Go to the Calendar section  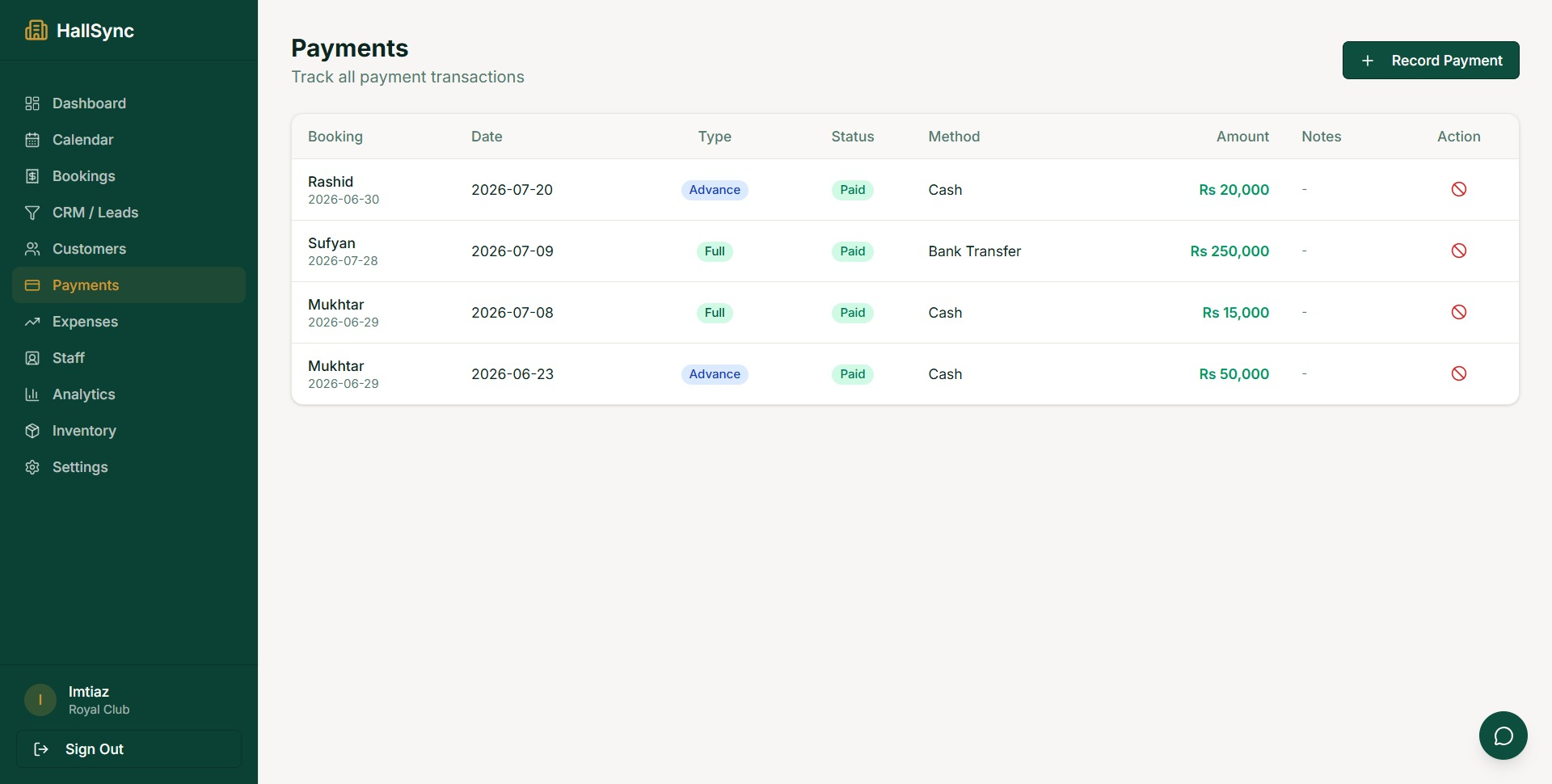(x=129, y=140)
